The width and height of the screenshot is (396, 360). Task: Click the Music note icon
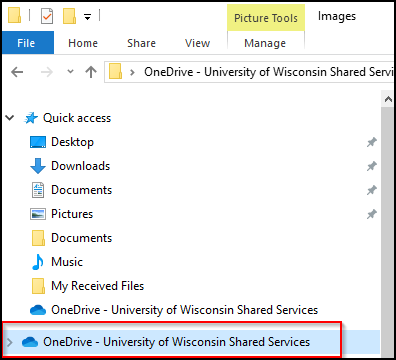tap(38, 262)
